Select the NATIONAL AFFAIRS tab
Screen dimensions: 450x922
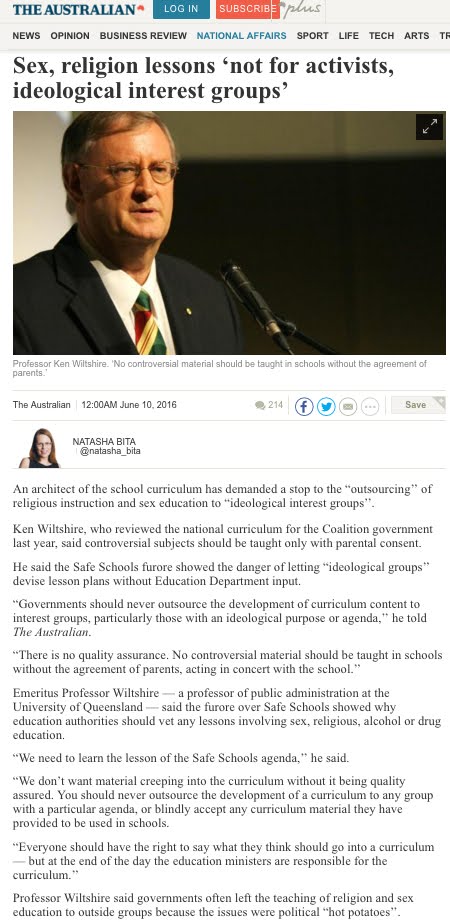[242, 36]
